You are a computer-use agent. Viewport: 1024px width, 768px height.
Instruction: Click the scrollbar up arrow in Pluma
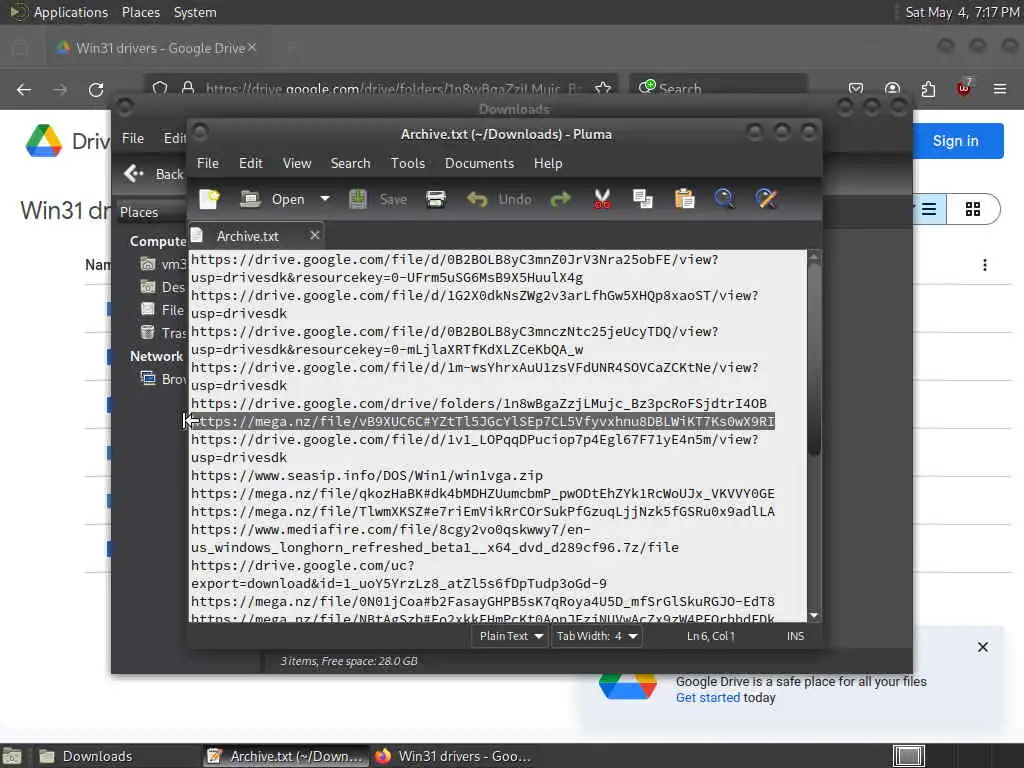(x=814, y=257)
